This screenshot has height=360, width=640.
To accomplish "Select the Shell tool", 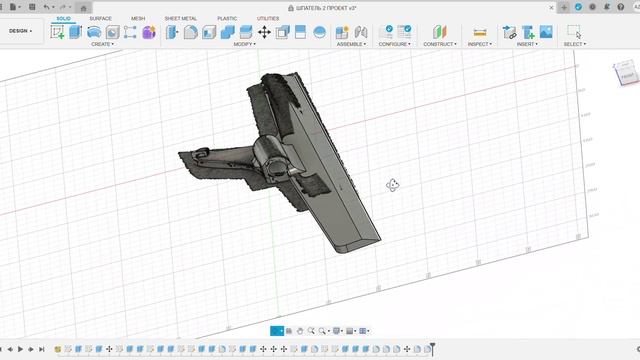I will click(x=209, y=32).
